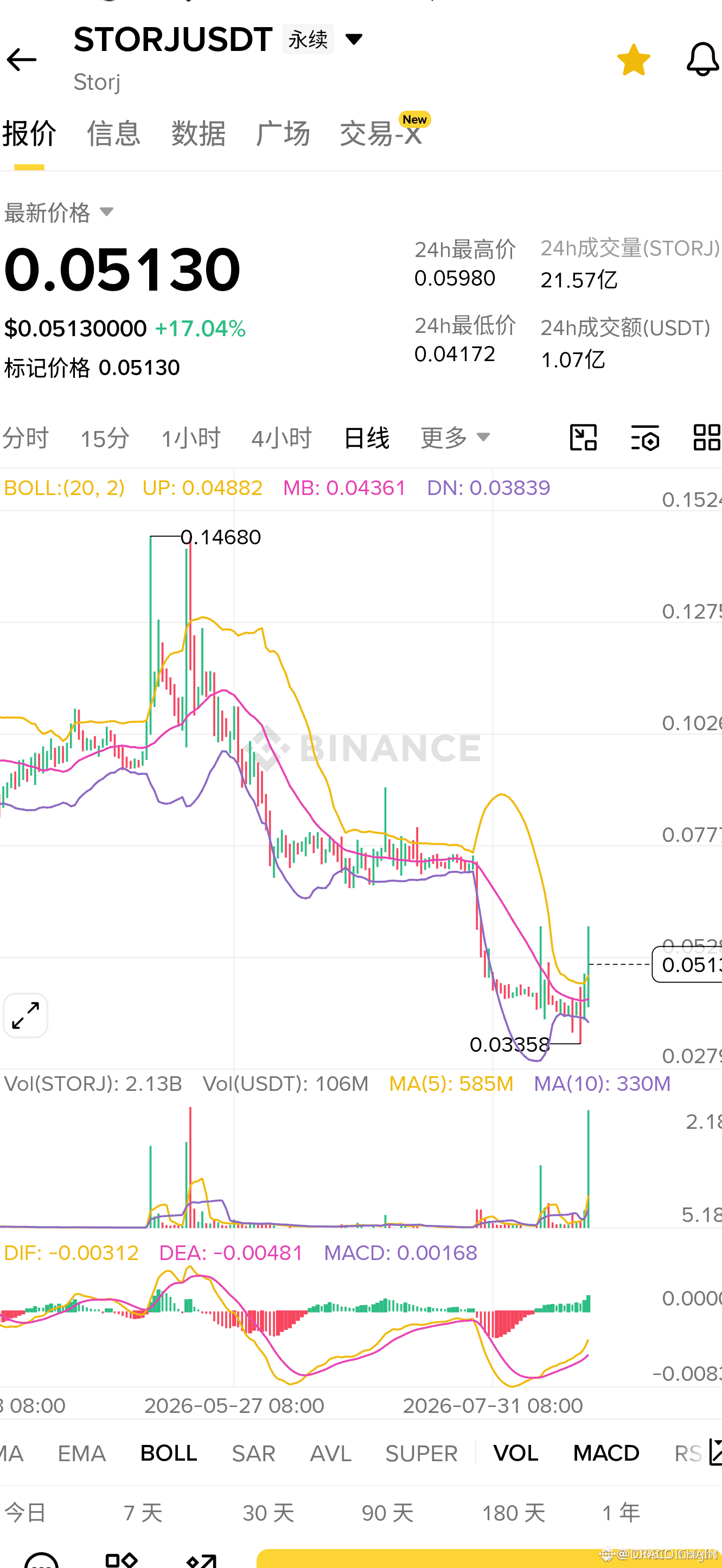Image resolution: width=722 pixels, height=1568 pixels.
Task: Click the DN: 0.03839 band value
Action: [488, 487]
